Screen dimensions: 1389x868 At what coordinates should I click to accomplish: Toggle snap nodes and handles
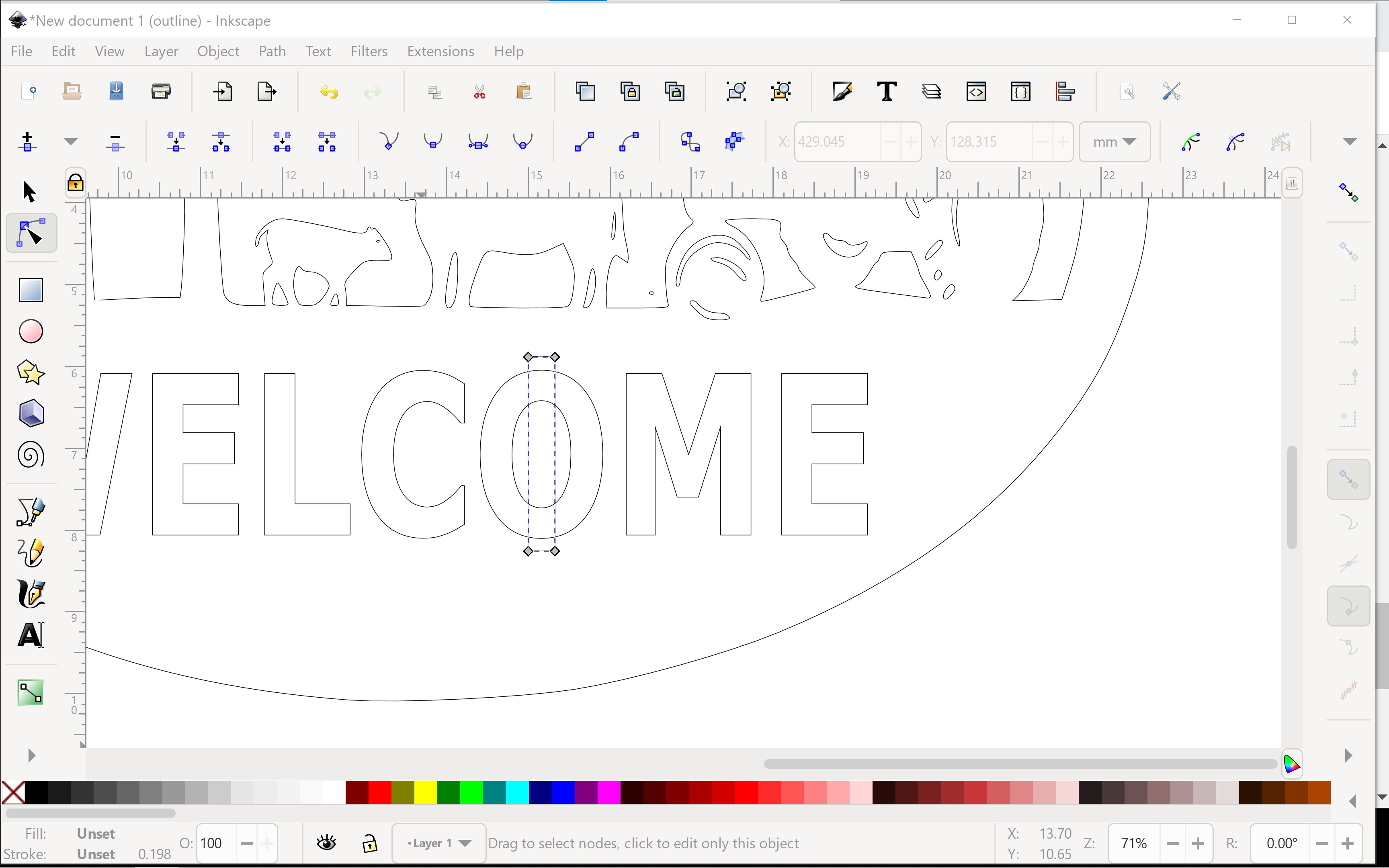[x=1348, y=479]
